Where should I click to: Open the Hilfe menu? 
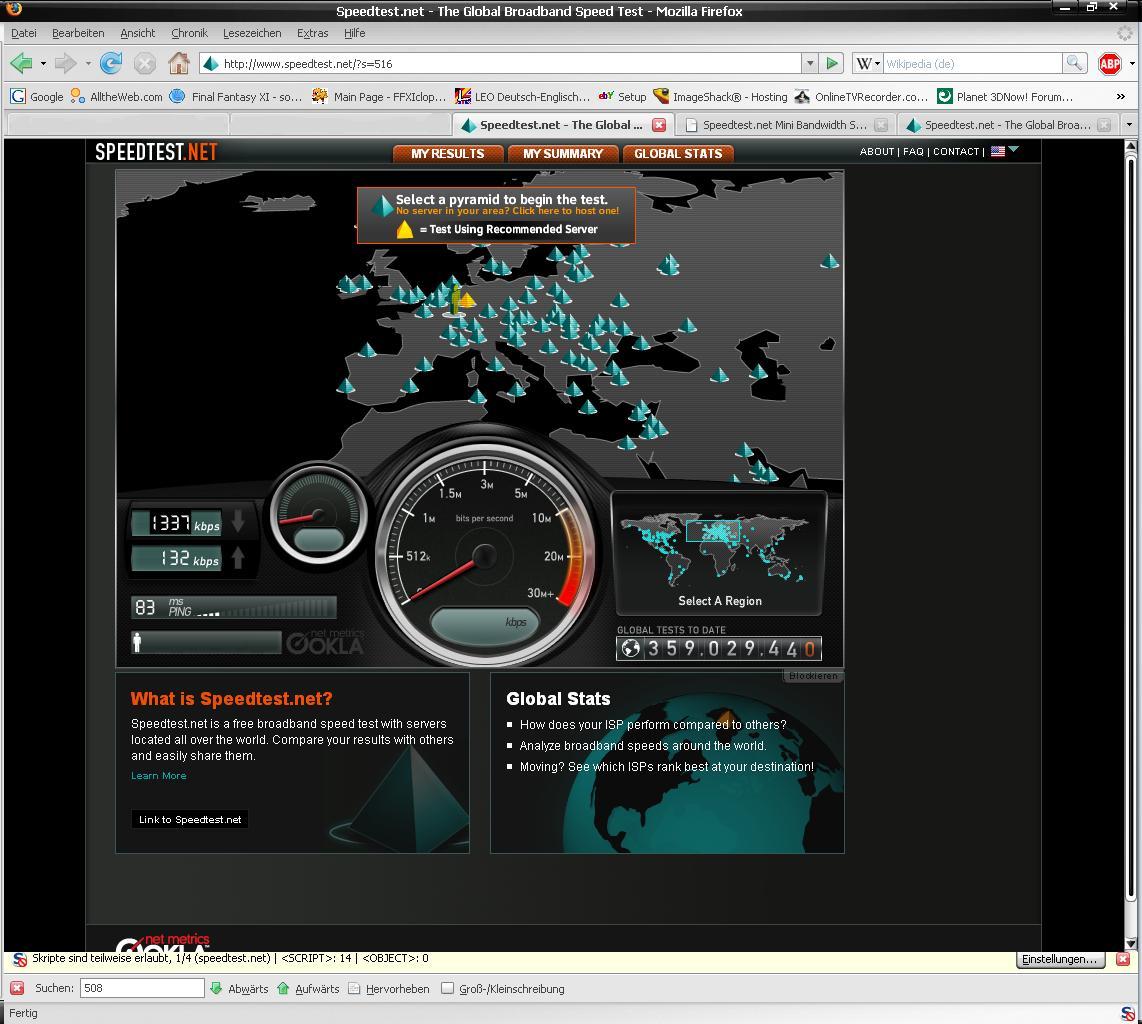355,33
